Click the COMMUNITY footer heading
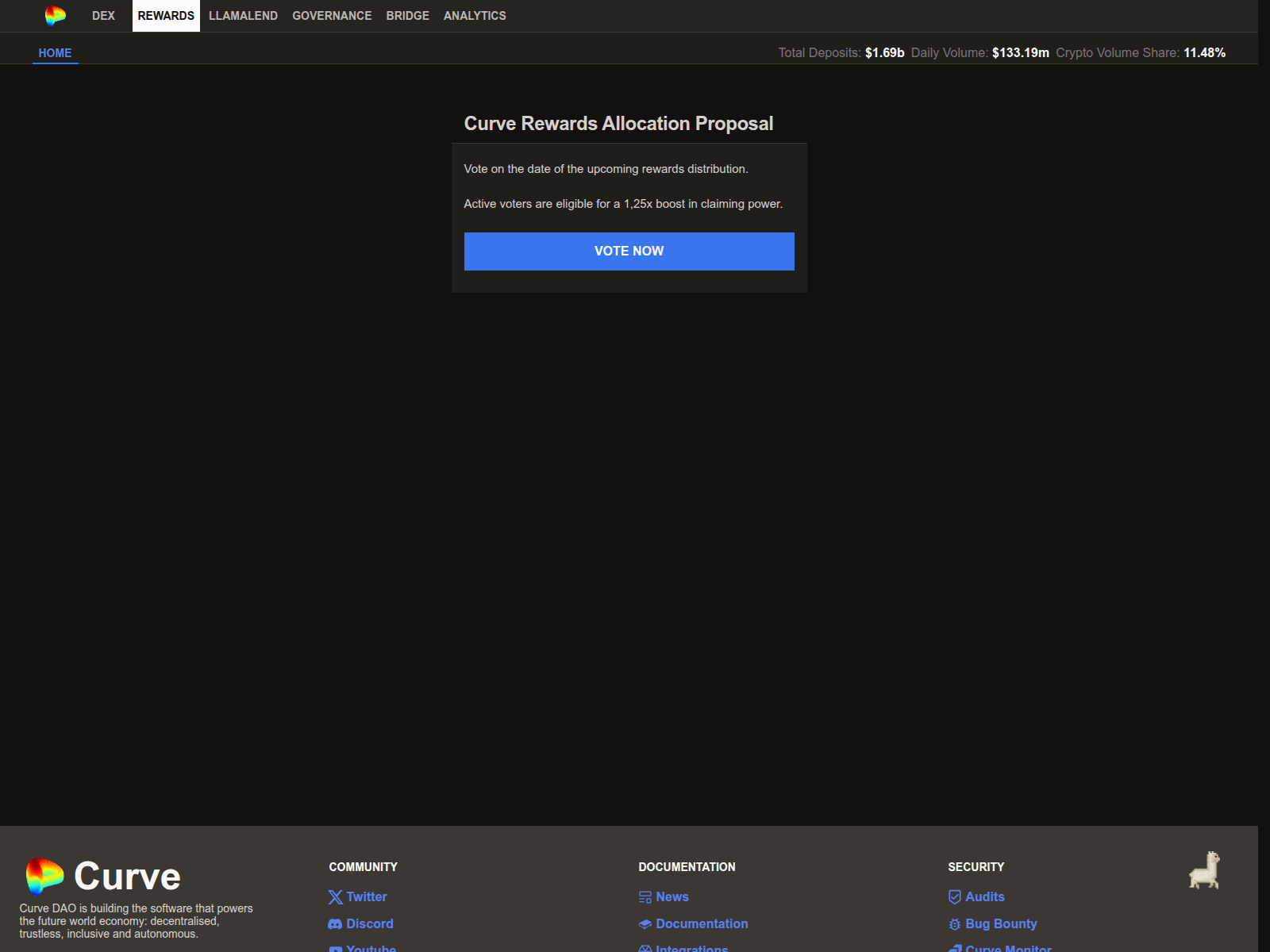 click(x=364, y=867)
